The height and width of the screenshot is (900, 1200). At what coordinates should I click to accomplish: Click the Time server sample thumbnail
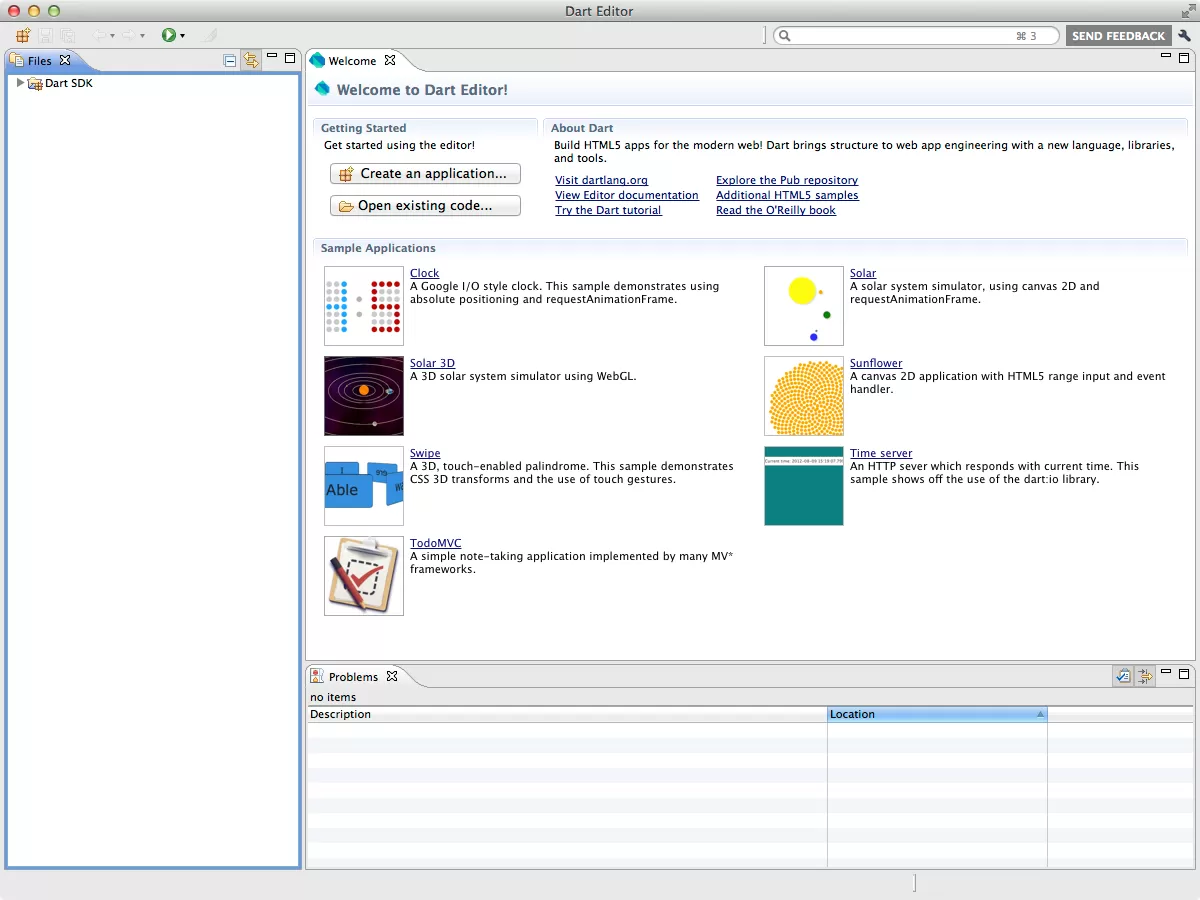pos(804,486)
